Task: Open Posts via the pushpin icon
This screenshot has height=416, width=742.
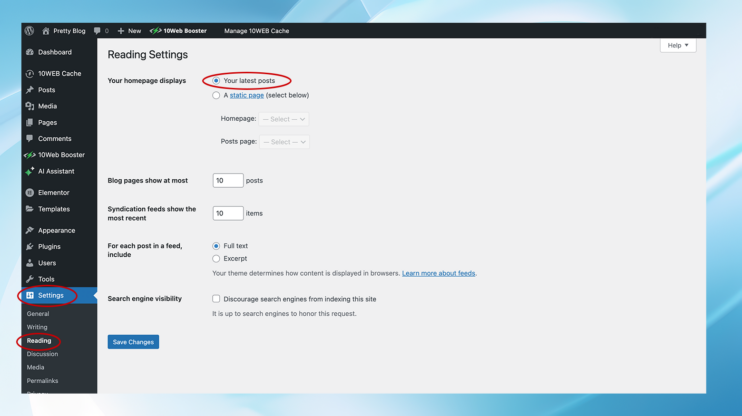Action: 30,90
